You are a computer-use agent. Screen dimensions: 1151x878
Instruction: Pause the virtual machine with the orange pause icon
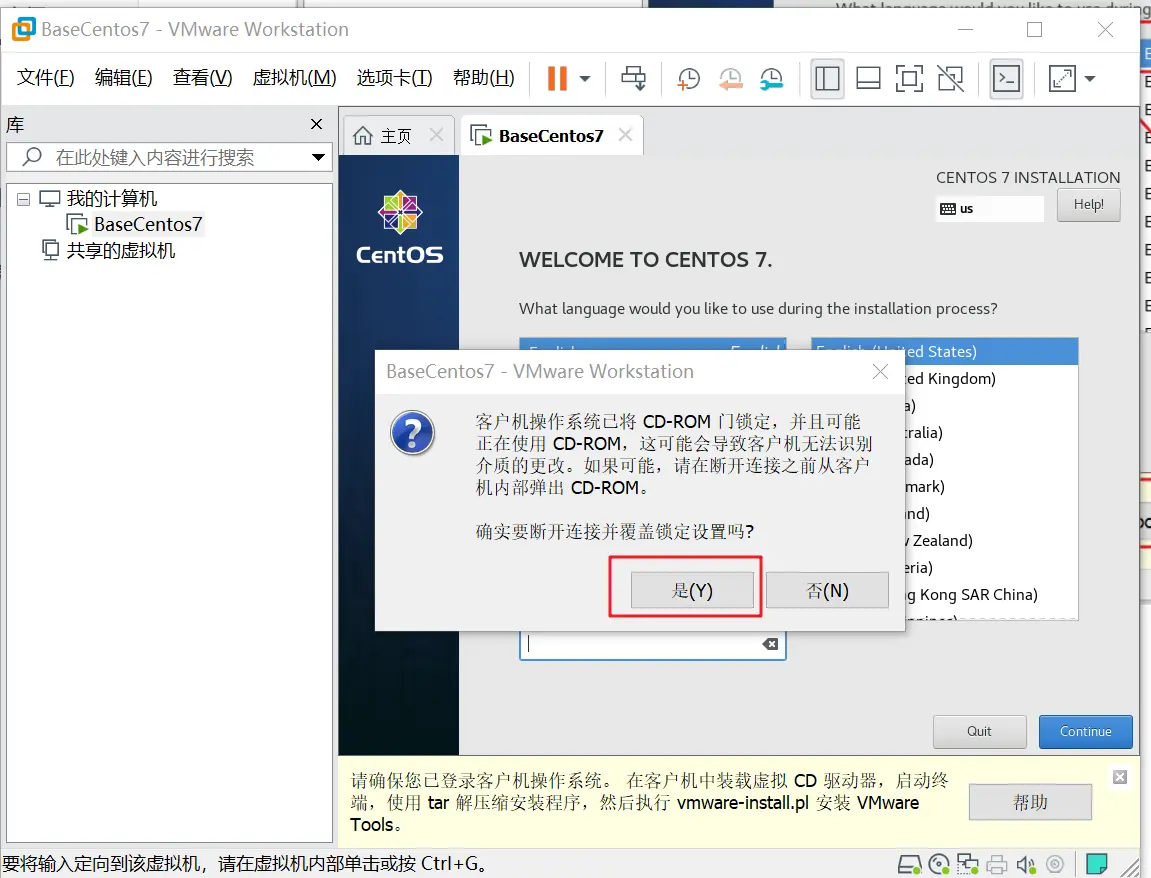pyautogui.click(x=557, y=78)
